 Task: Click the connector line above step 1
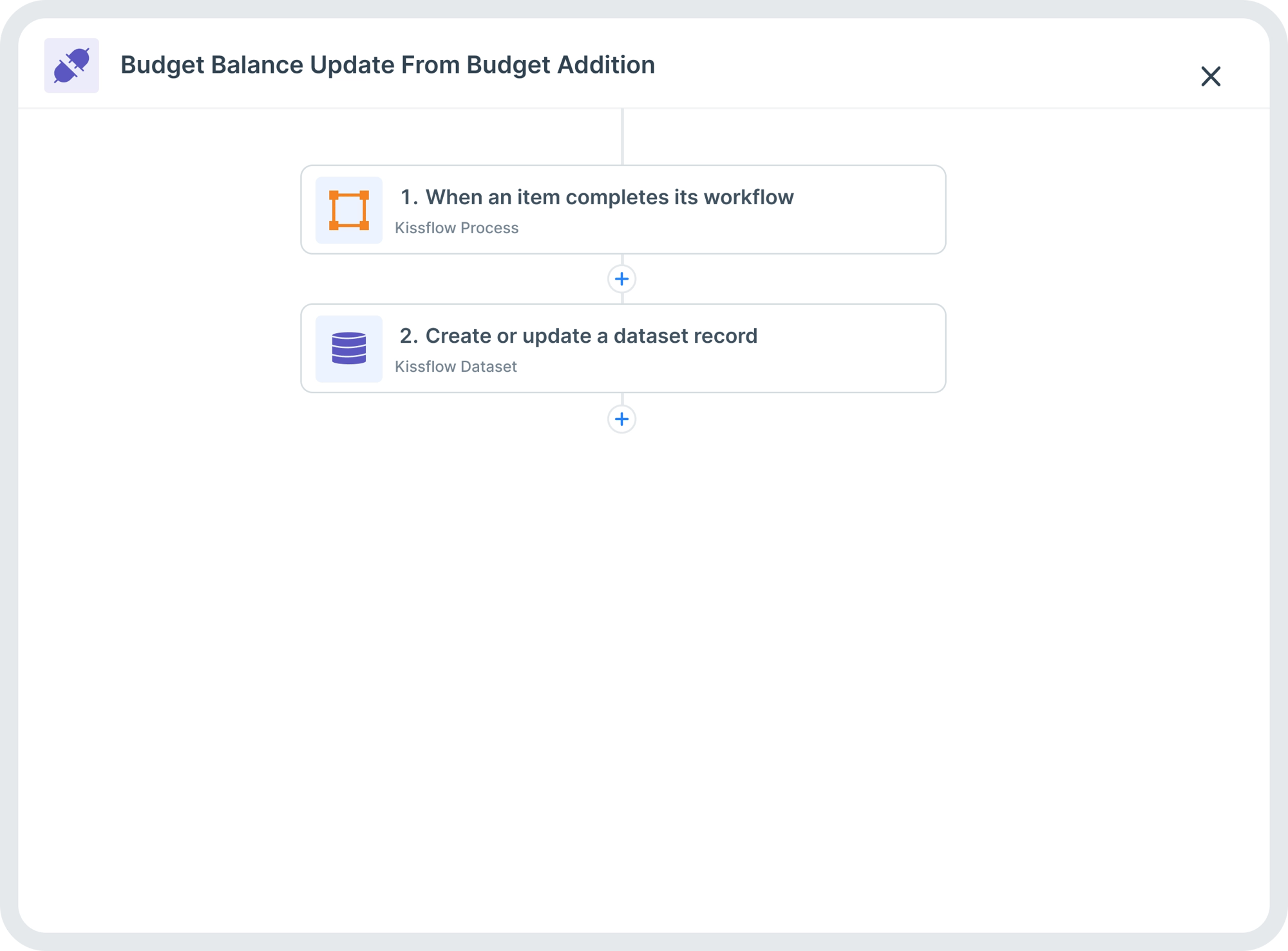pyautogui.click(x=622, y=137)
